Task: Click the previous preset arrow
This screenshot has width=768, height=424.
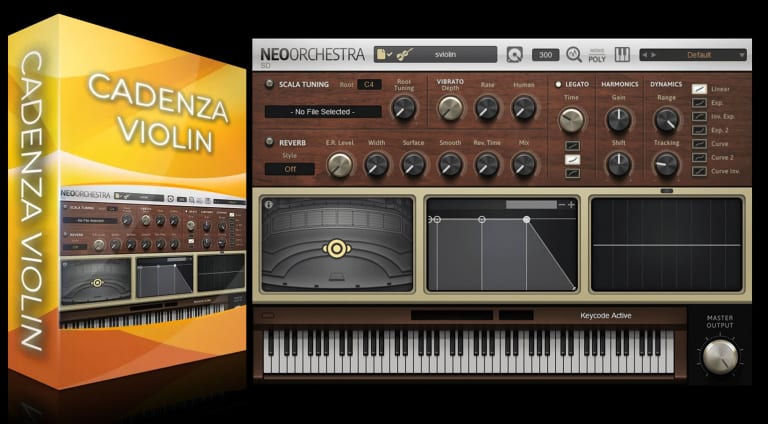Action: [x=646, y=55]
